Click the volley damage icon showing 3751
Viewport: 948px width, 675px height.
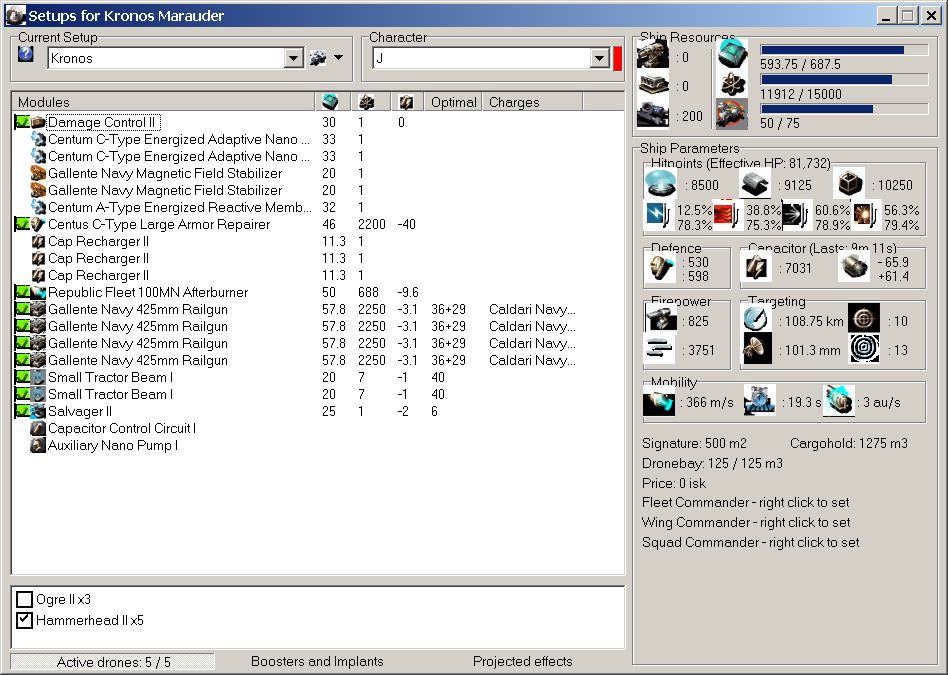pyautogui.click(x=660, y=349)
